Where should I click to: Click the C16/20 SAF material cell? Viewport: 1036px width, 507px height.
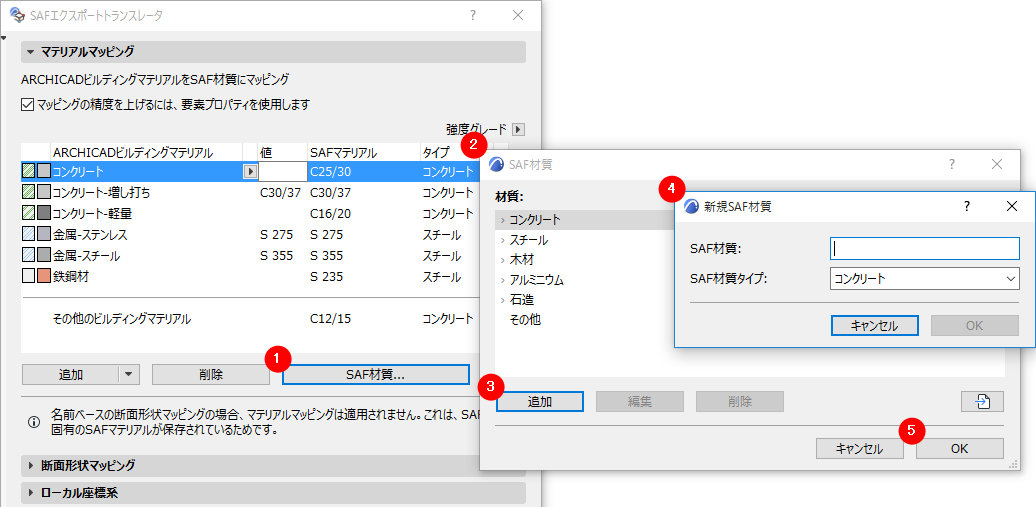click(330, 214)
